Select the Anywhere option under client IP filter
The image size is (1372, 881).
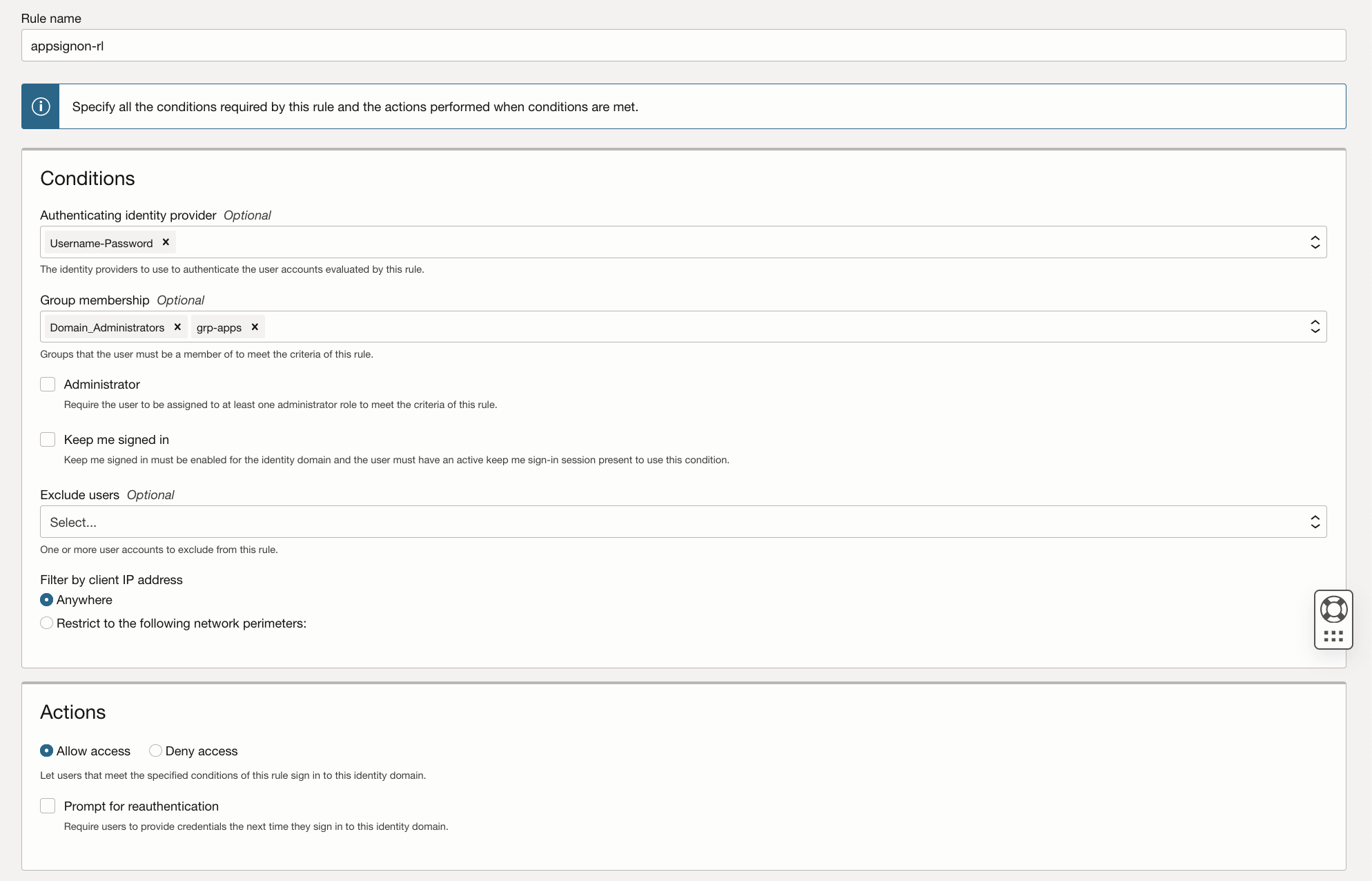tap(46, 599)
